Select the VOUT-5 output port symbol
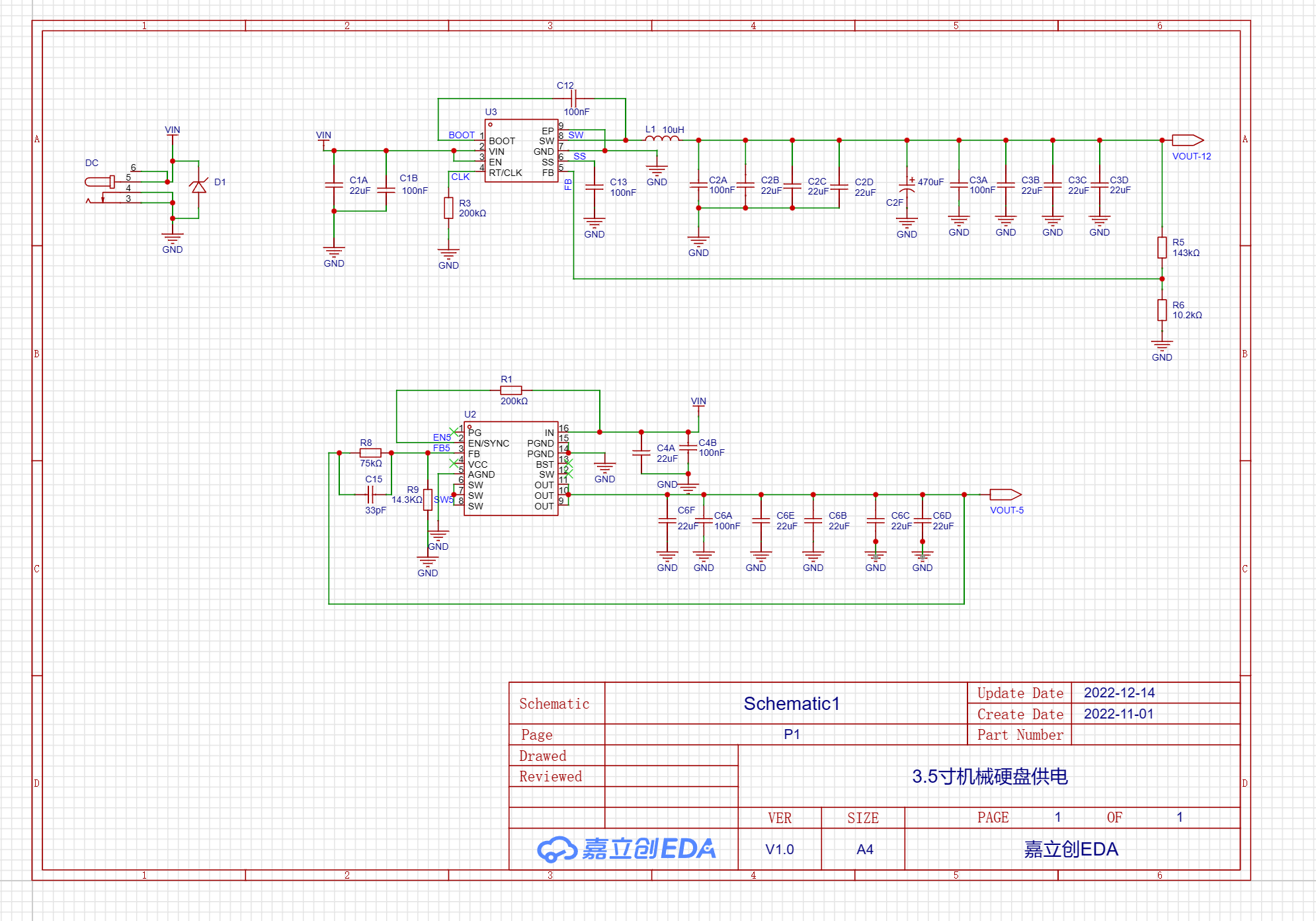Viewport: 1316px width, 921px height. click(x=1005, y=494)
